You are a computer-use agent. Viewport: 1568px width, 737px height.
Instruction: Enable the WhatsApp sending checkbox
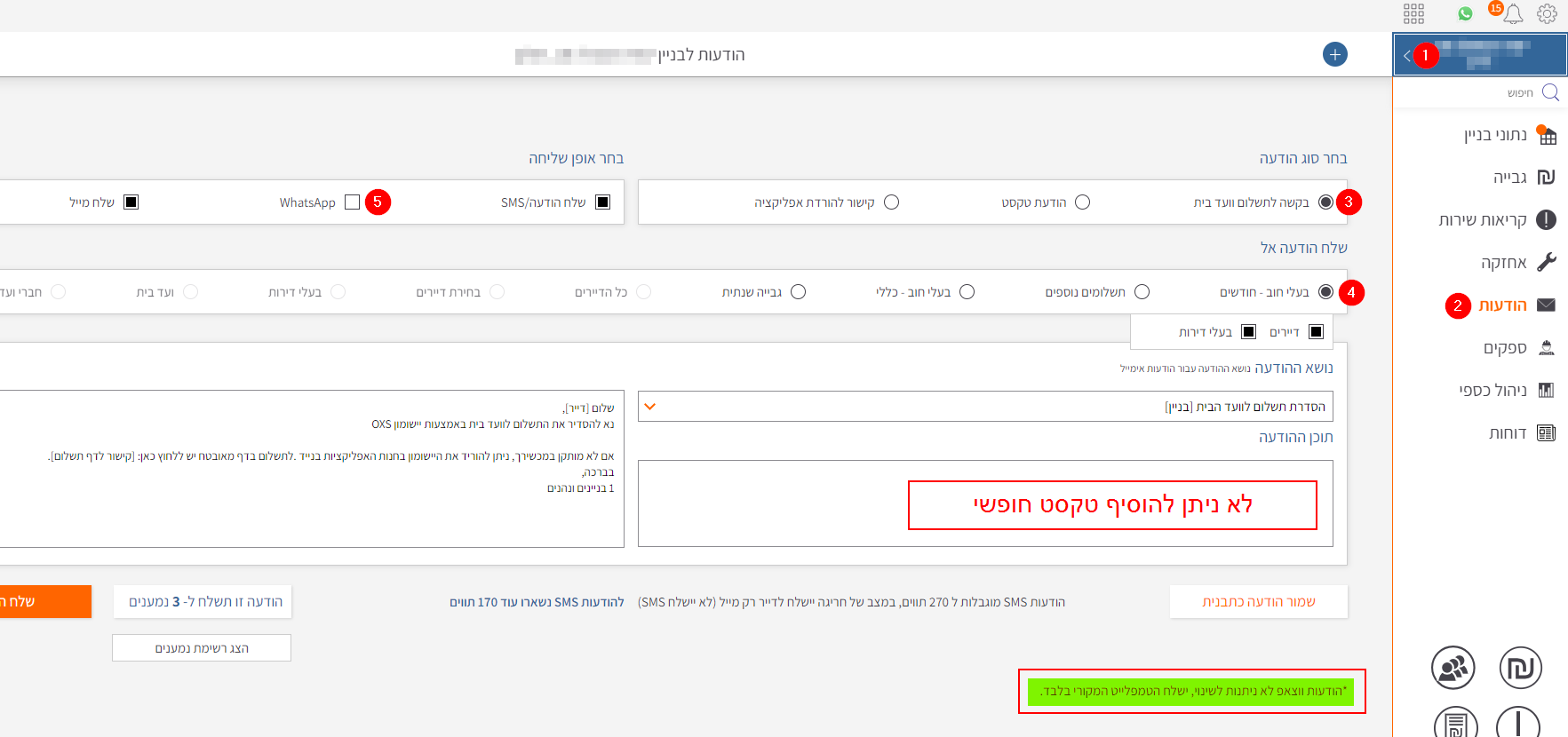[x=353, y=202]
